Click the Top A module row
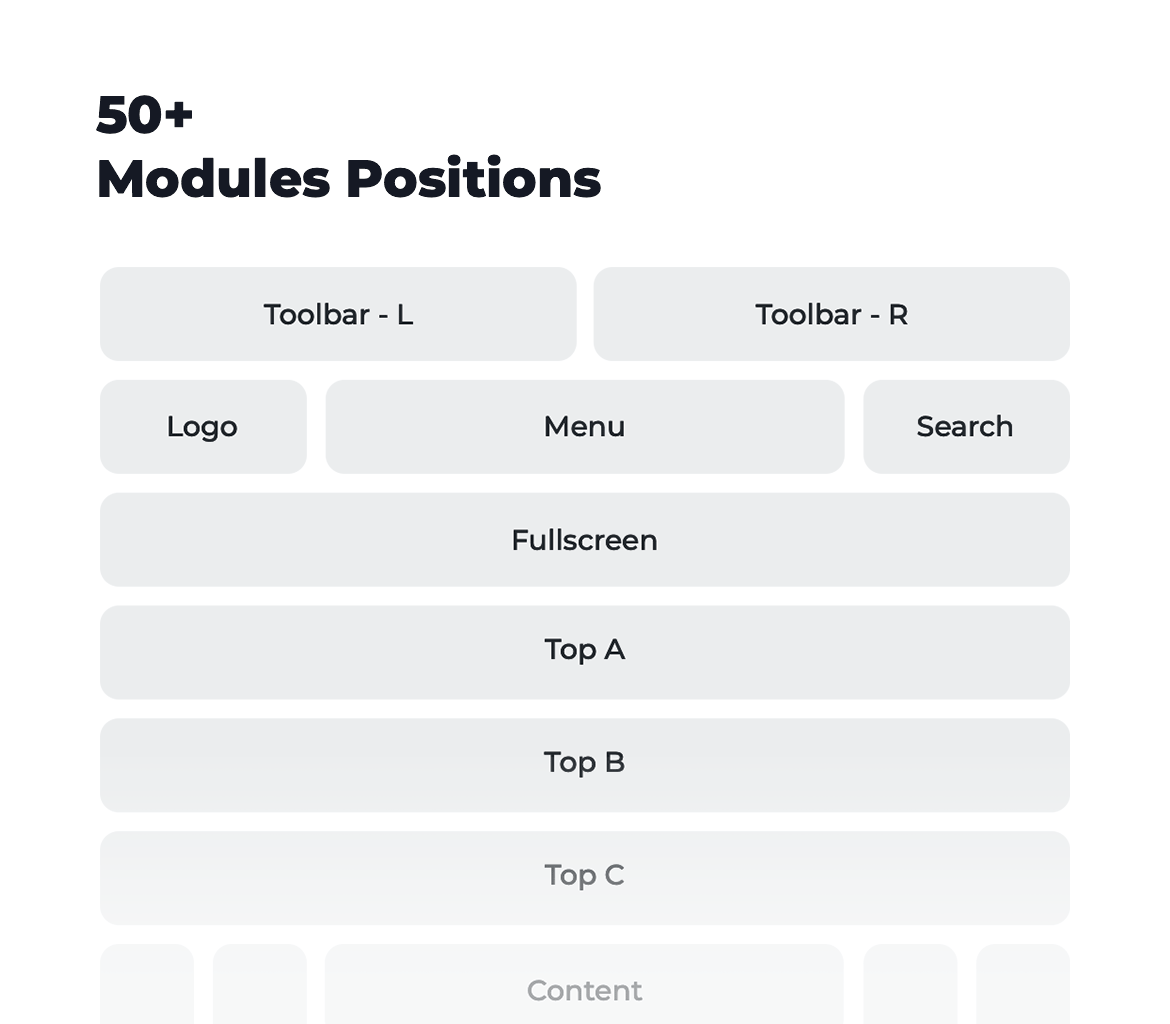 pos(585,652)
